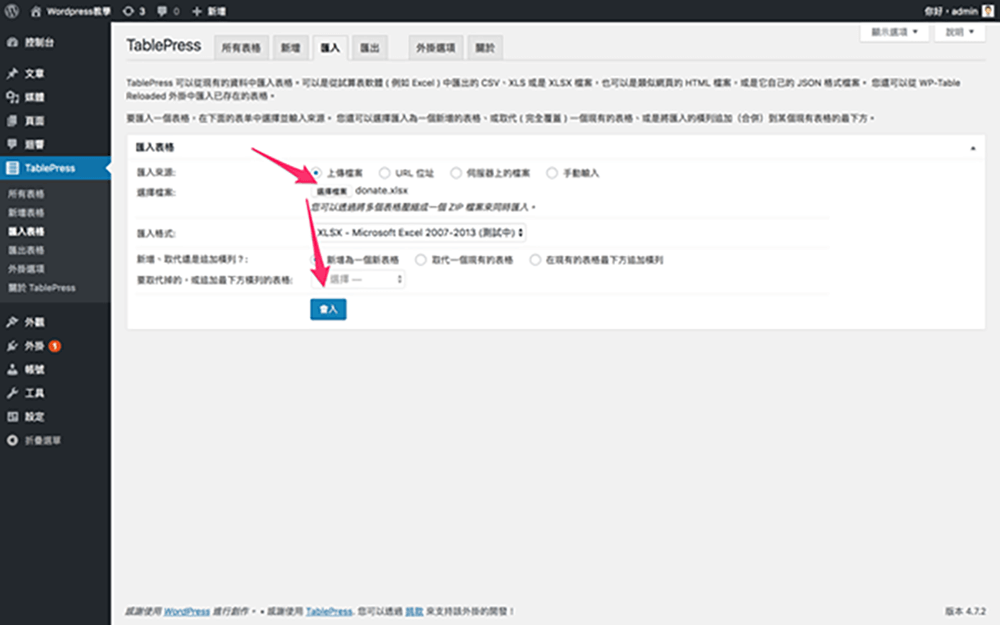The height and width of the screenshot is (625, 1000).
Task: Choose add as new table radio
Action: pos(316,260)
